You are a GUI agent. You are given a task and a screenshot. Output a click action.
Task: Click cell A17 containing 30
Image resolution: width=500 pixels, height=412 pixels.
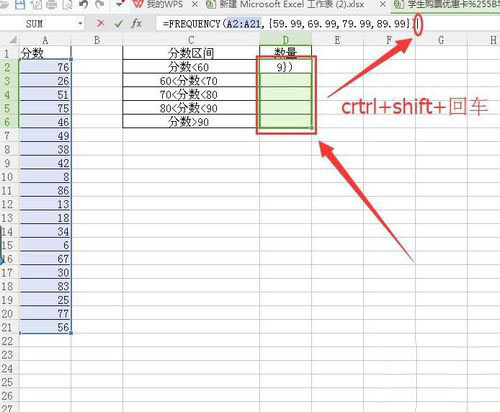click(45, 272)
